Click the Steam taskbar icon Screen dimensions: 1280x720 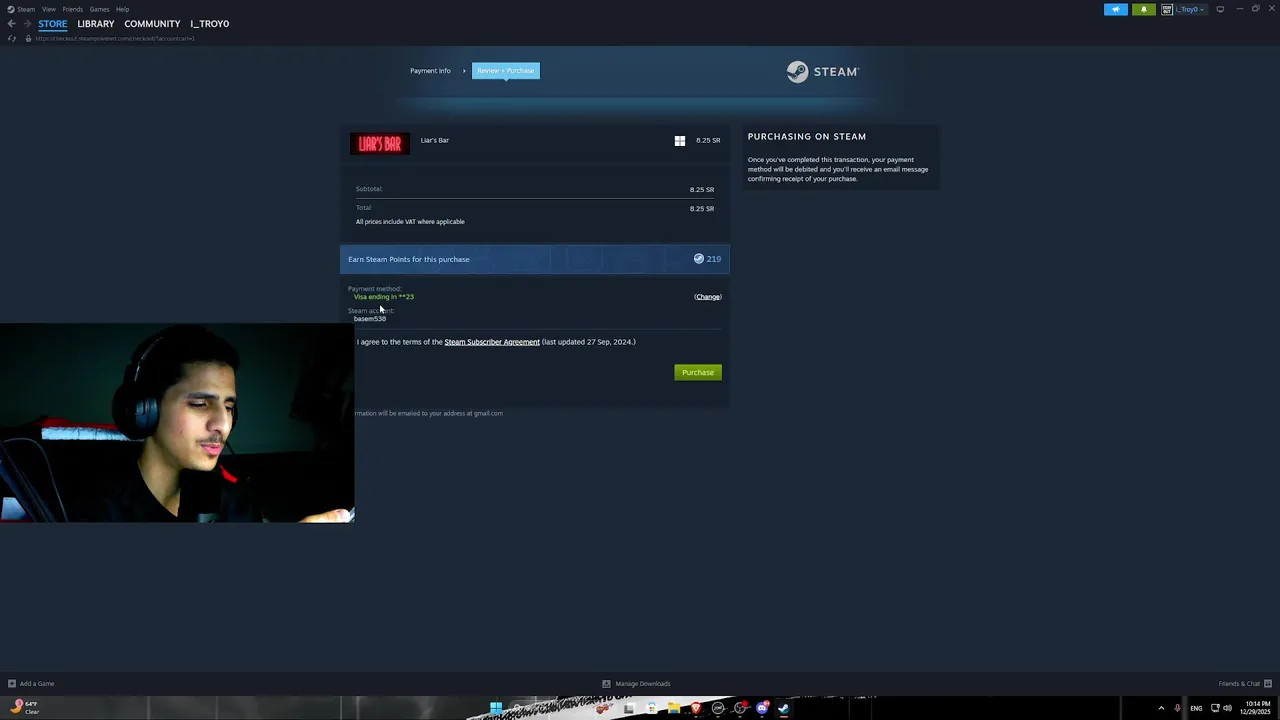pyautogui.click(x=784, y=709)
